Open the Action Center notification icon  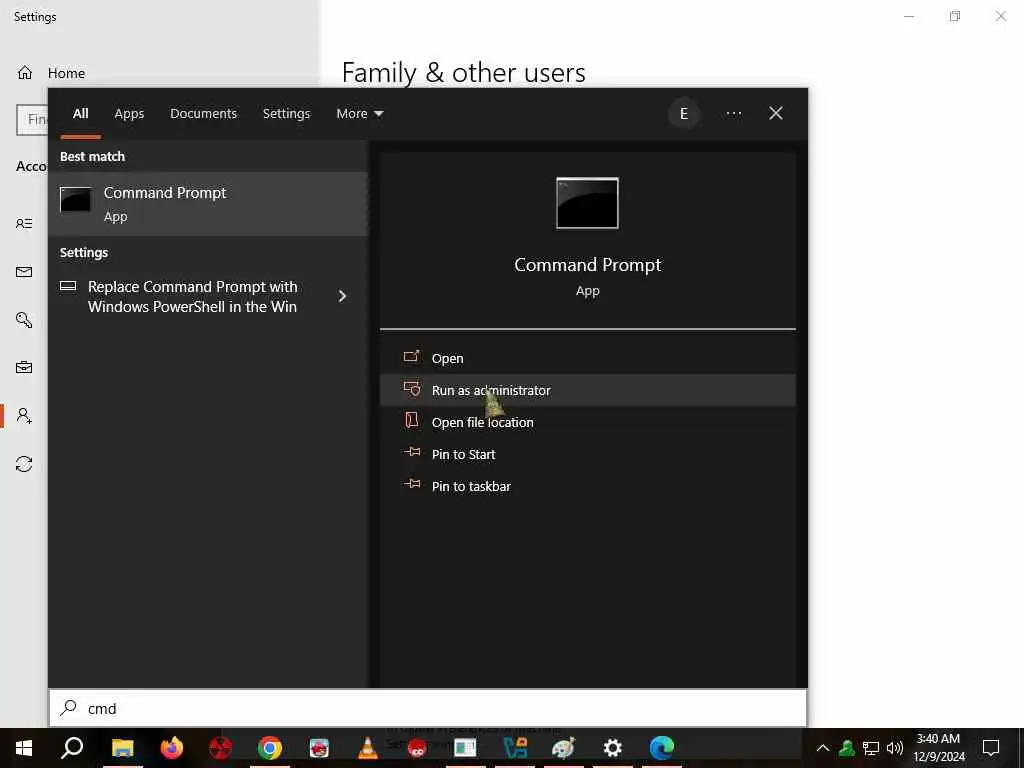coord(991,748)
